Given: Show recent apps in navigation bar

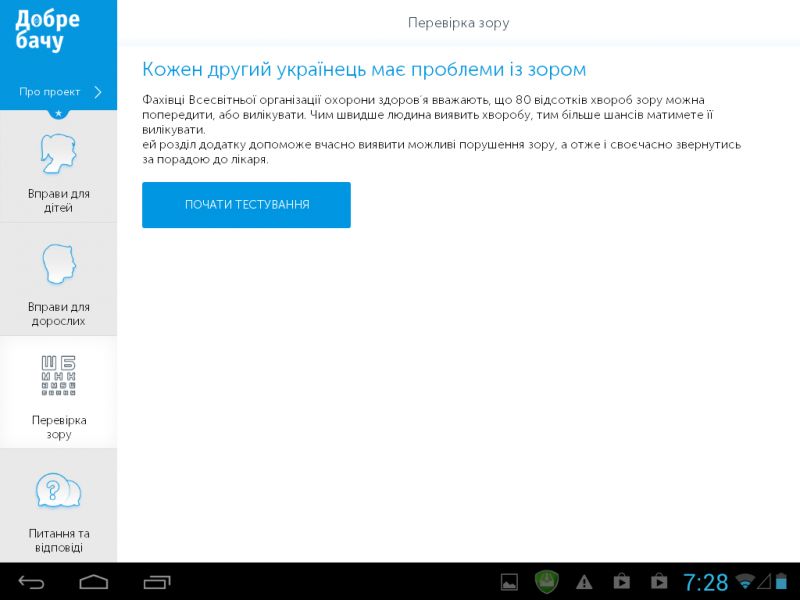Looking at the screenshot, I should [x=158, y=582].
